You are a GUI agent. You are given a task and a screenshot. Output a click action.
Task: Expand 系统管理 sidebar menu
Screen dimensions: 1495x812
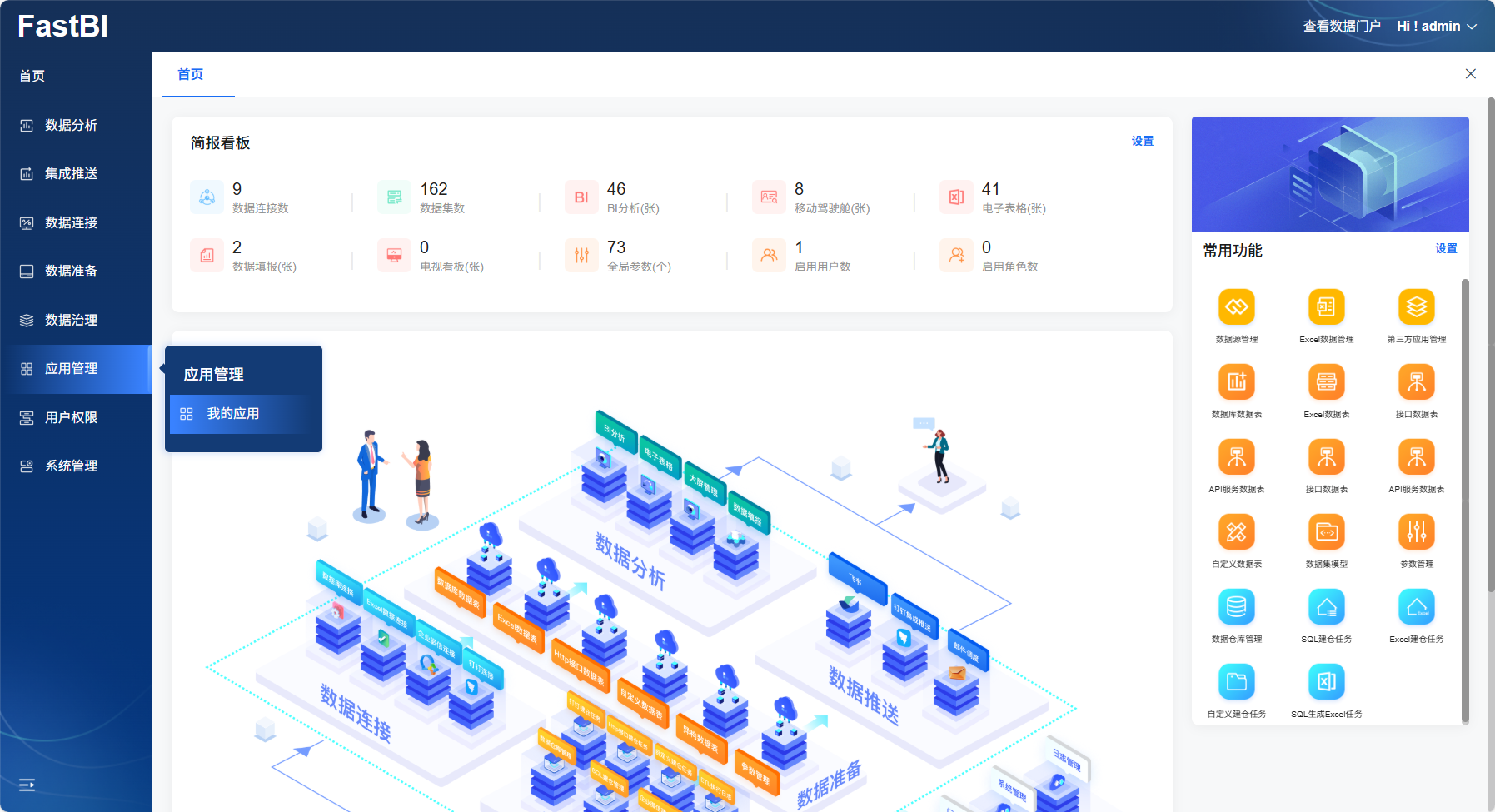point(71,466)
